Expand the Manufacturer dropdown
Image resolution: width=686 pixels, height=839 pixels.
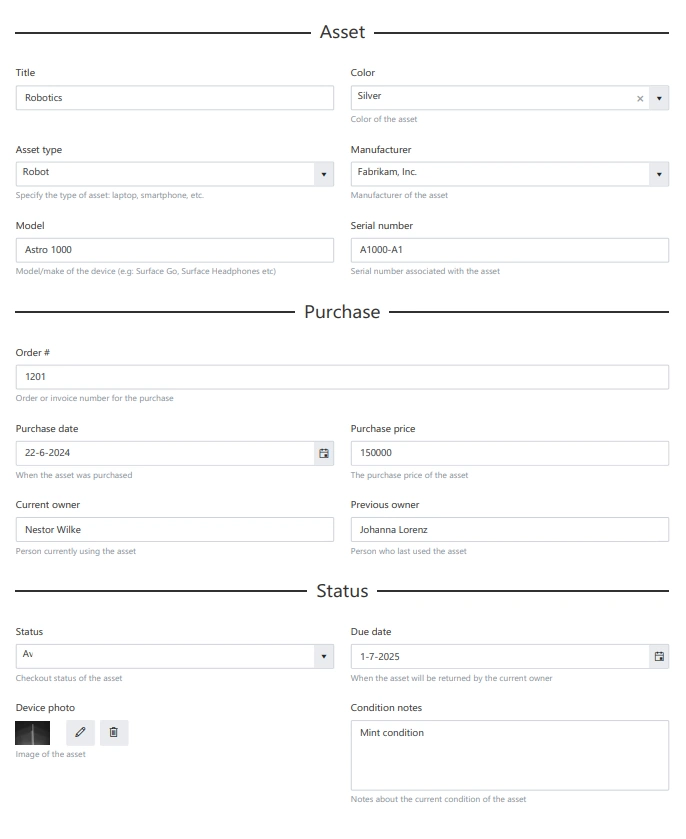[659, 174]
